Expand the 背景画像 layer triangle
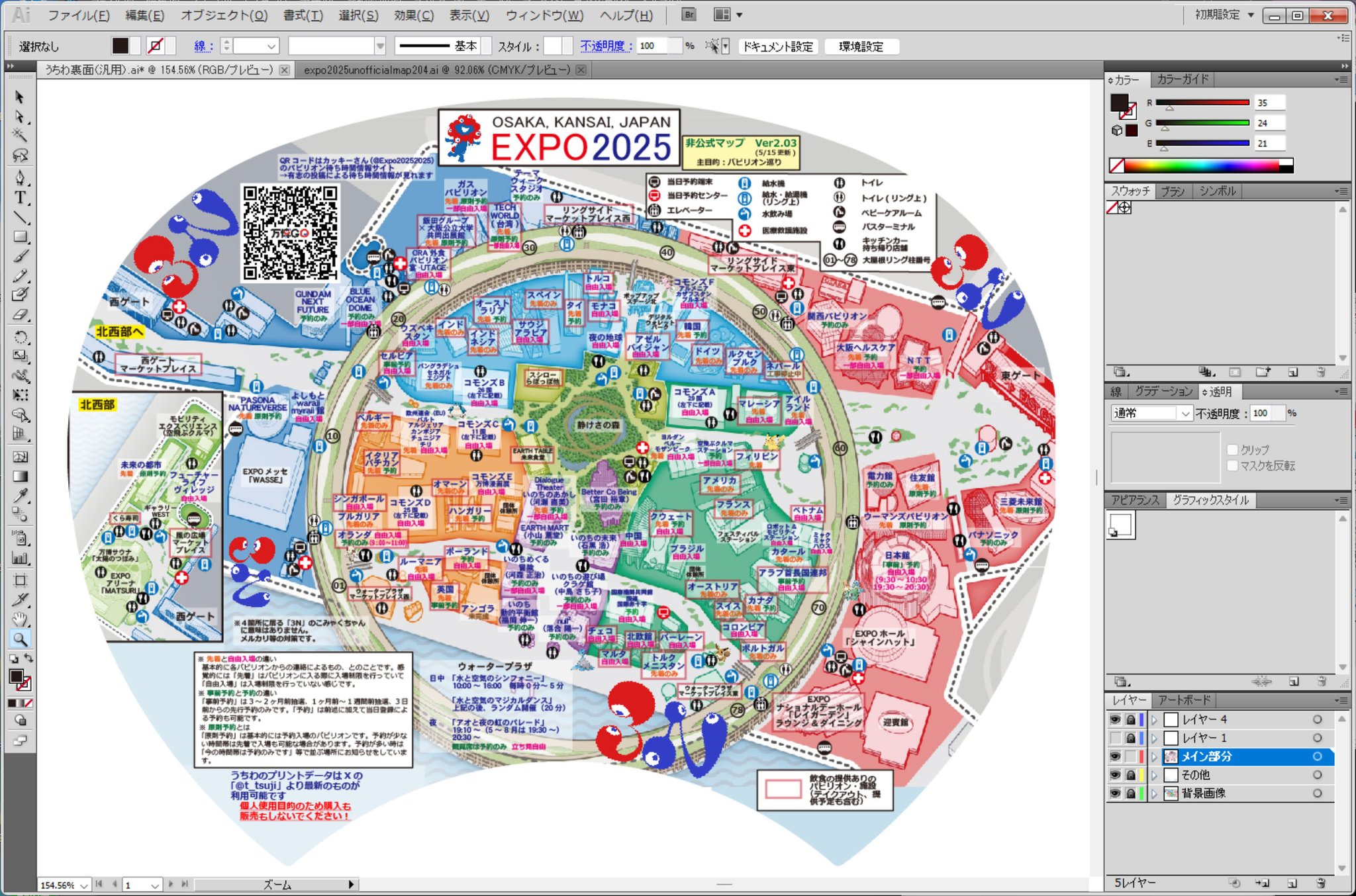 pos(1155,793)
